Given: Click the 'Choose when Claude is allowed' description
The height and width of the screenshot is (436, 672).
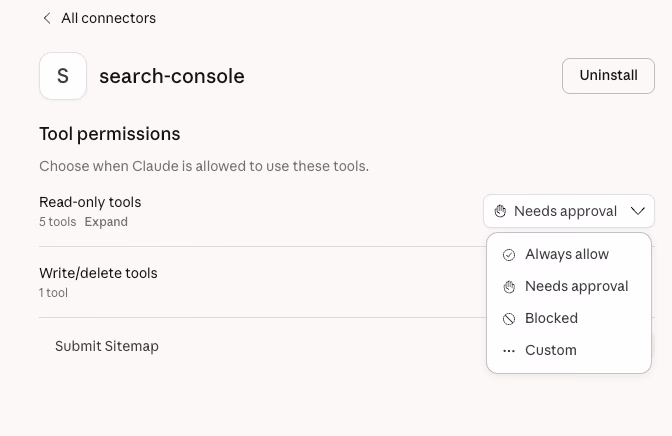Looking at the screenshot, I should click(204, 166).
